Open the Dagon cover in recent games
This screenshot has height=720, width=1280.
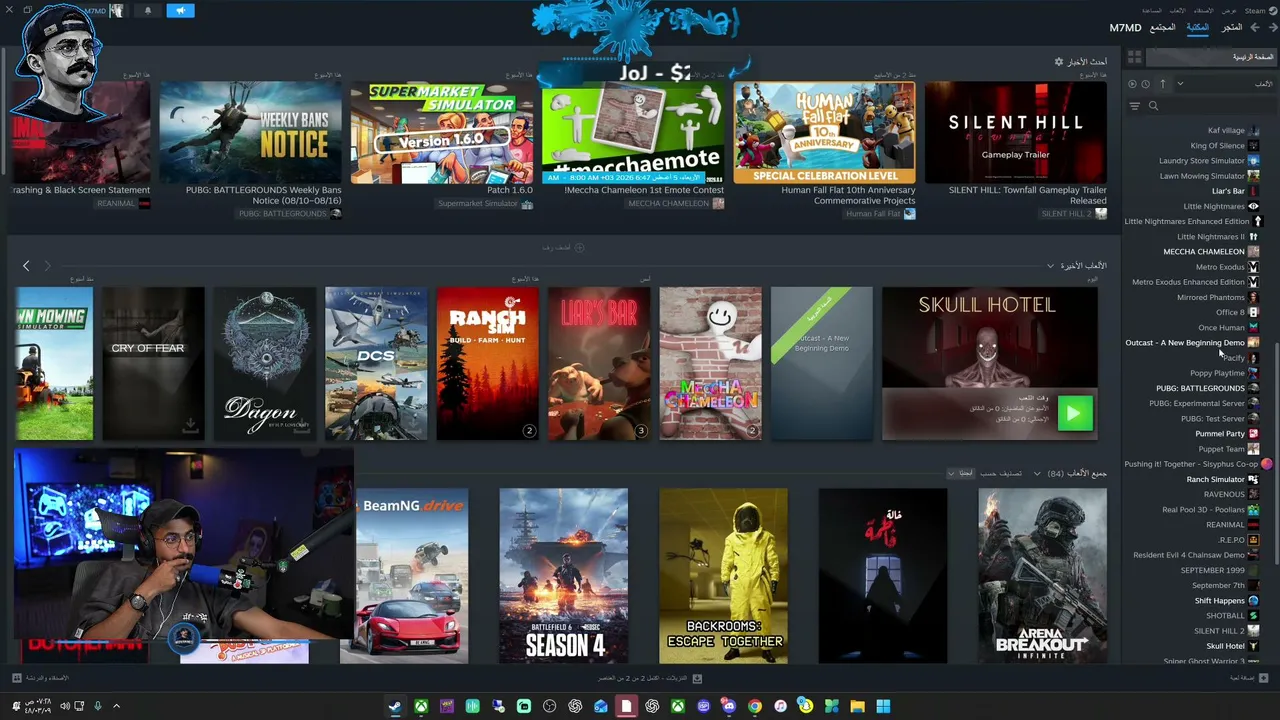(x=264, y=364)
